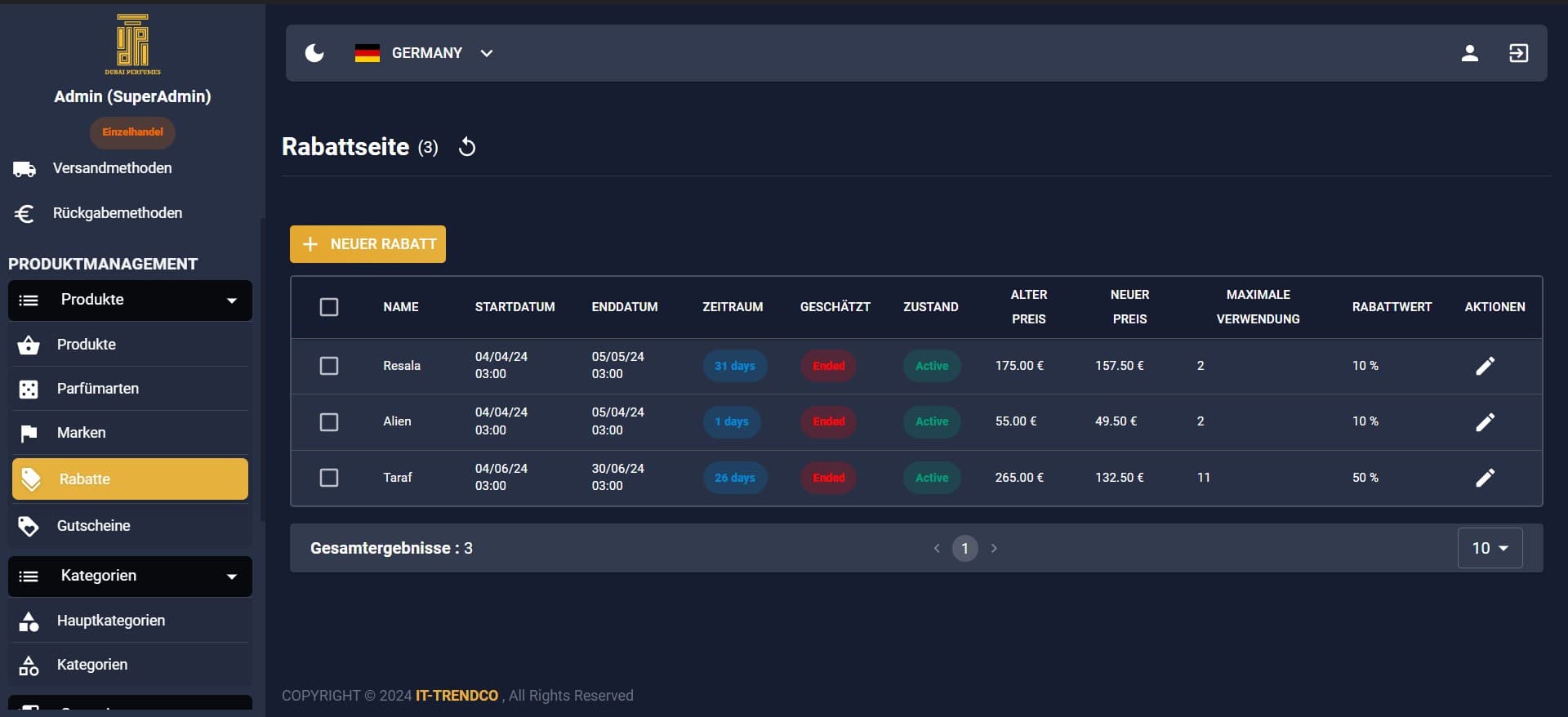
Task: Click the Einzelhandel orange badge
Action: pyautogui.click(x=132, y=132)
